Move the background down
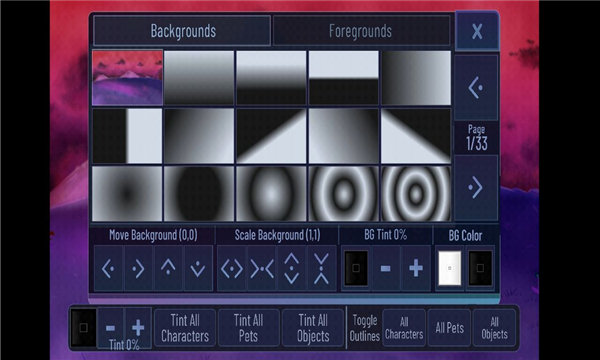The width and height of the screenshot is (600, 360). (x=198, y=269)
